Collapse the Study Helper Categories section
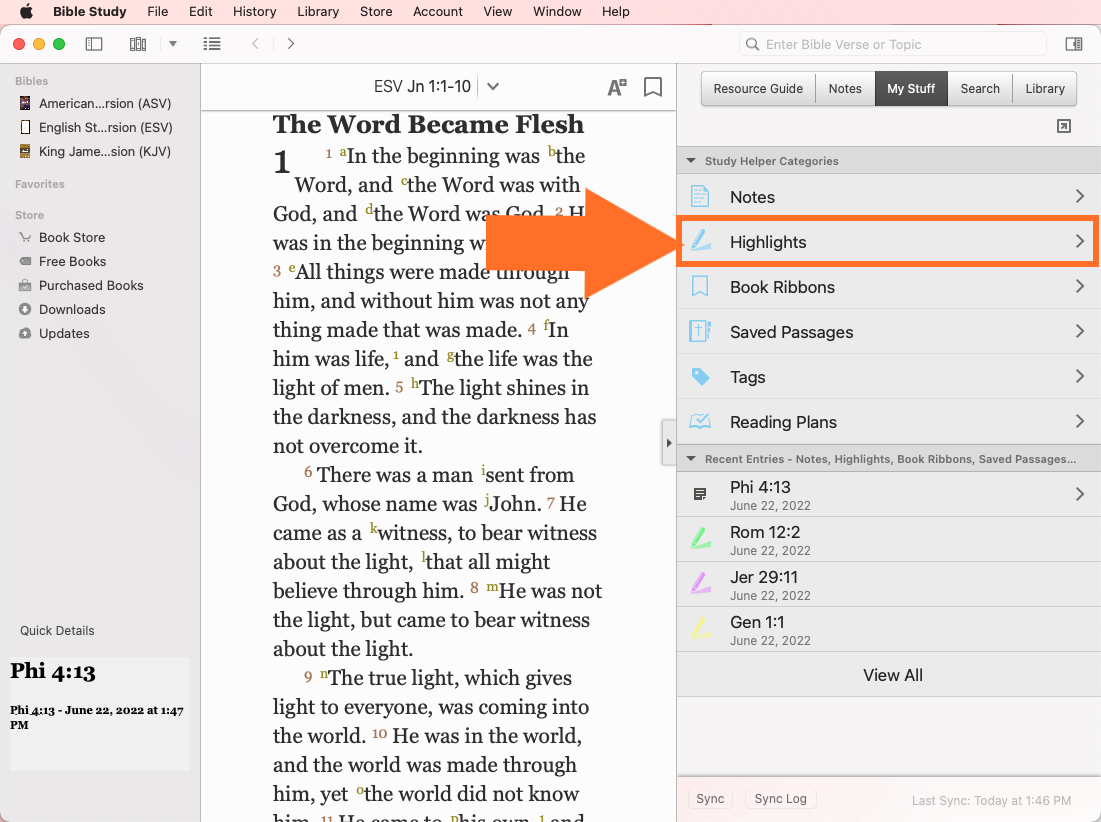Image resolution: width=1101 pixels, height=822 pixels. point(690,161)
